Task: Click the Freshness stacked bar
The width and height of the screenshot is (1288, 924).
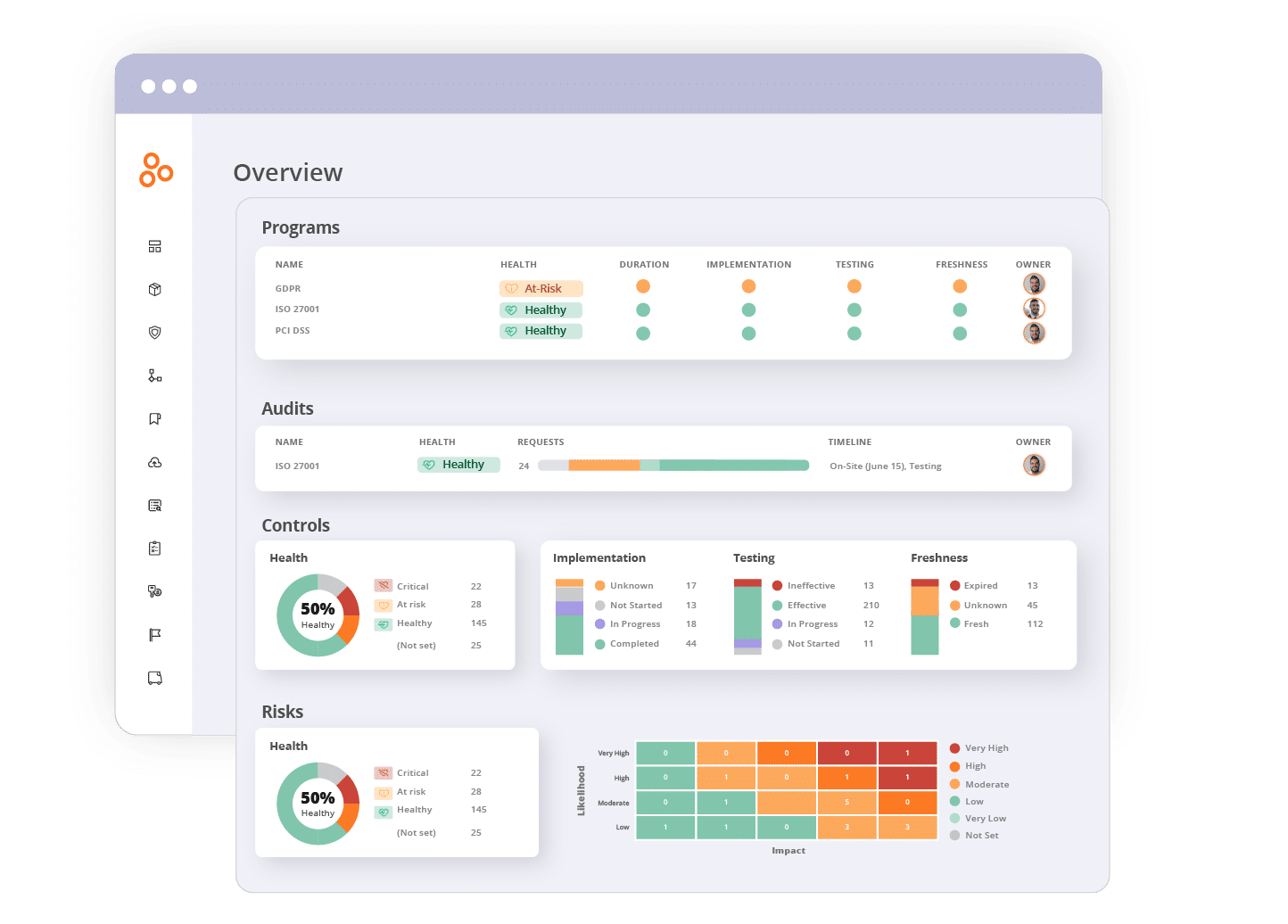Action: click(925, 617)
